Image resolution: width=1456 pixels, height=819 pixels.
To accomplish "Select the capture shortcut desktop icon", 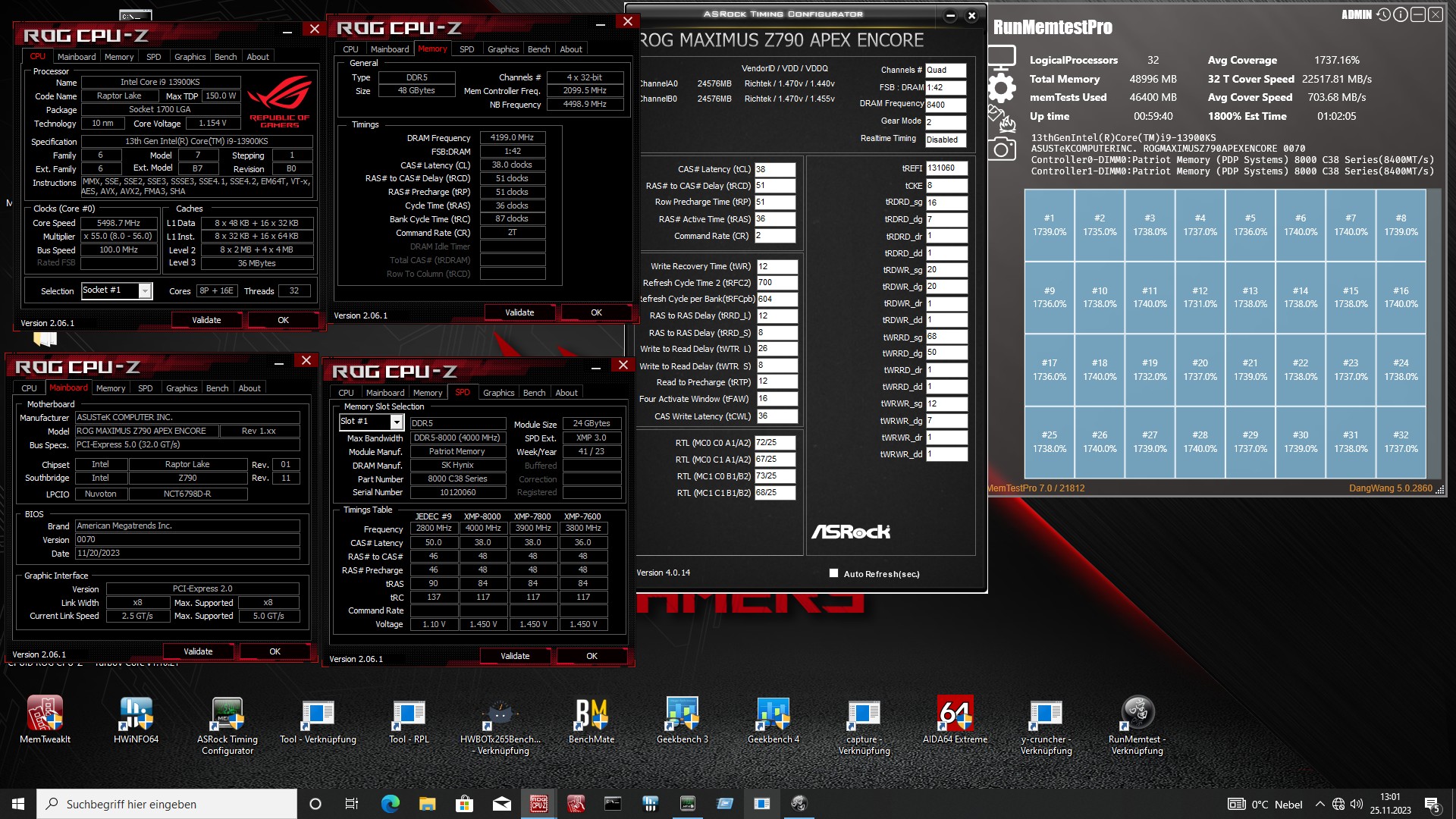I will tap(864, 726).
